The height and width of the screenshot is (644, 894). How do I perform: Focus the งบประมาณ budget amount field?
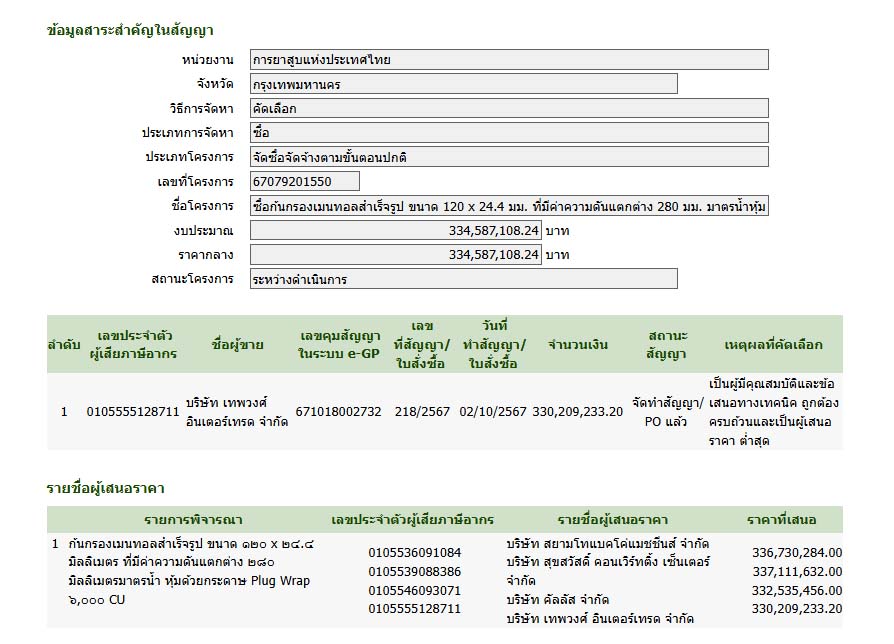(395, 230)
